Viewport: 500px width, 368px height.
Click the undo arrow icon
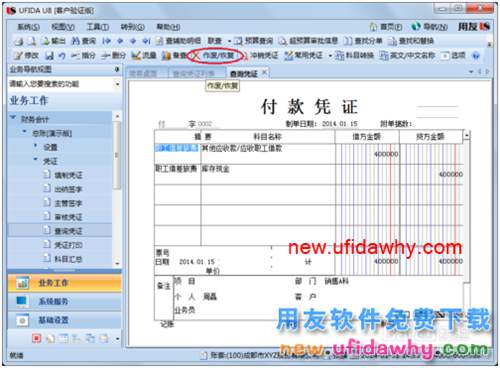62,55
